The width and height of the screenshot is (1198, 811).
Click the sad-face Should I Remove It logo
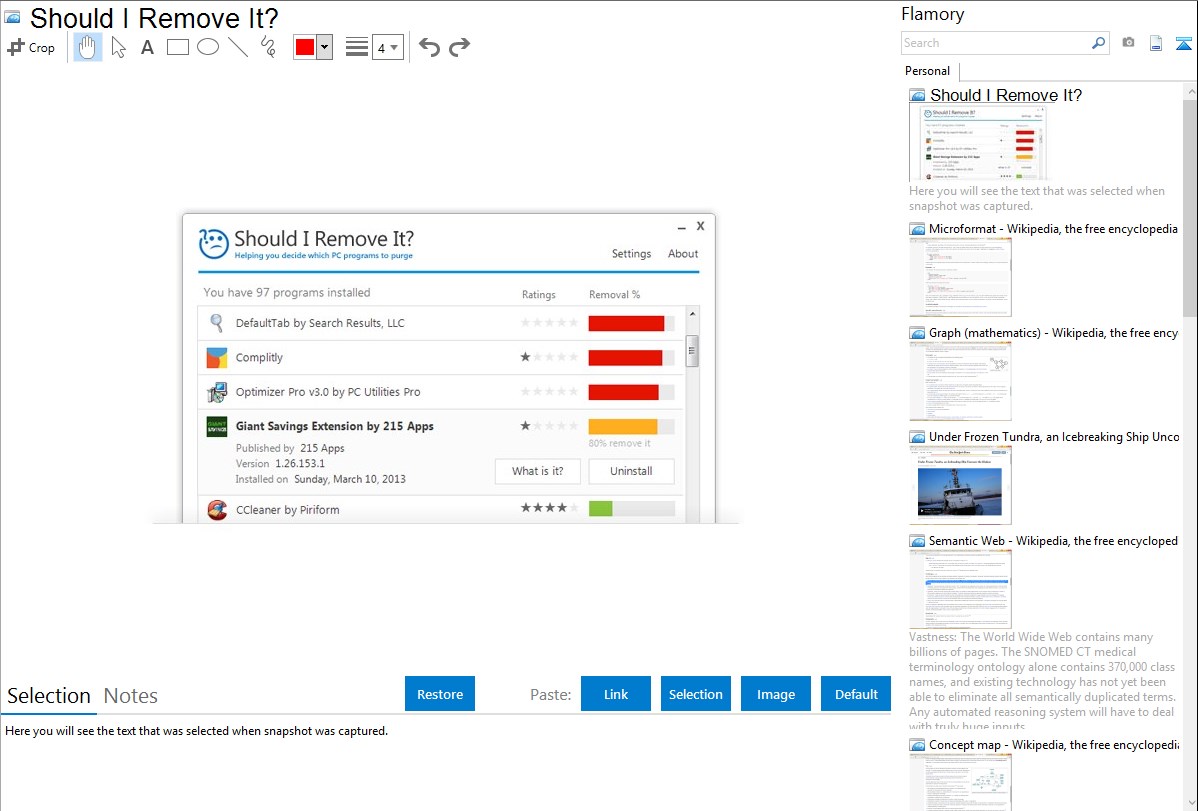tap(214, 244)
